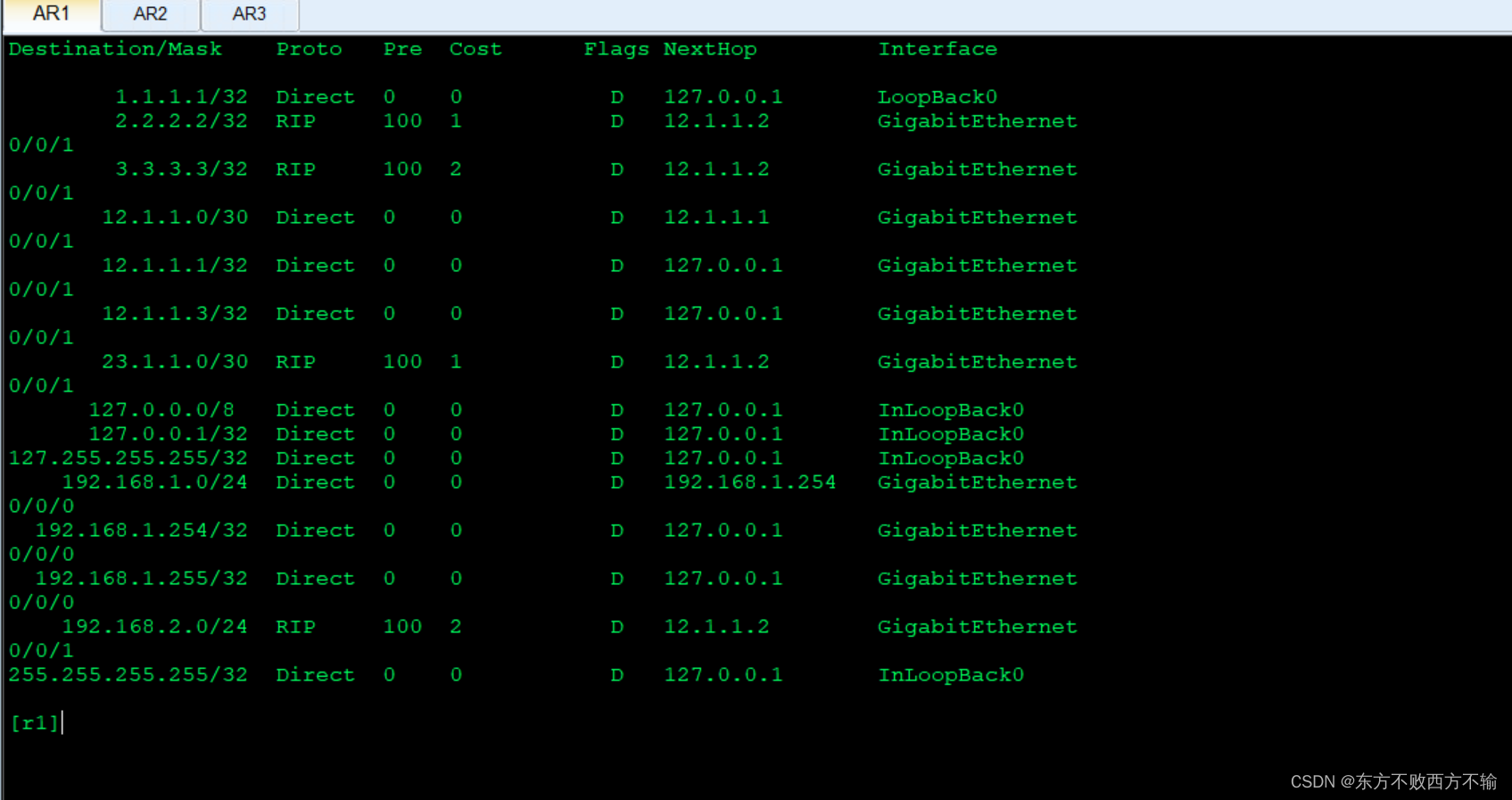Image resolution: width=1512 pixels, height=800 pixels.
Task: Click destination 12.1.1.1/32
Action: pyautogui.click(x=175, y=265)
